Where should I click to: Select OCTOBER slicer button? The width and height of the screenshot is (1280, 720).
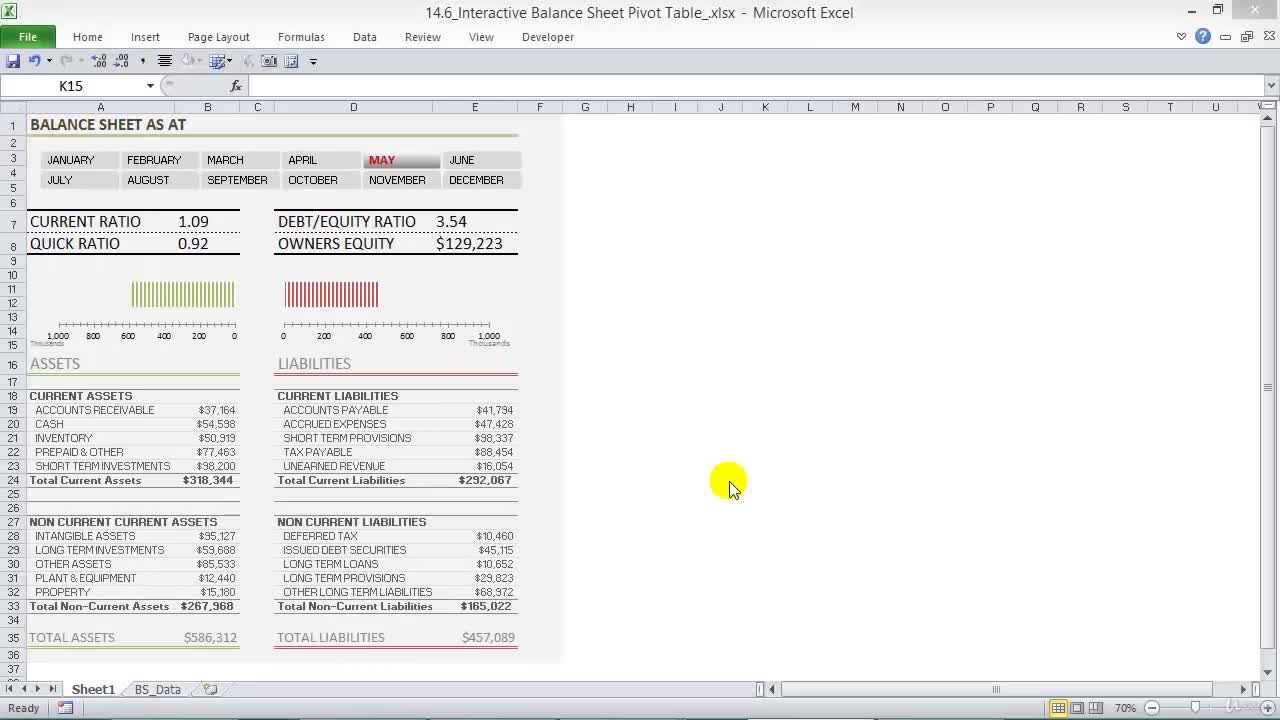pos(321,180)
